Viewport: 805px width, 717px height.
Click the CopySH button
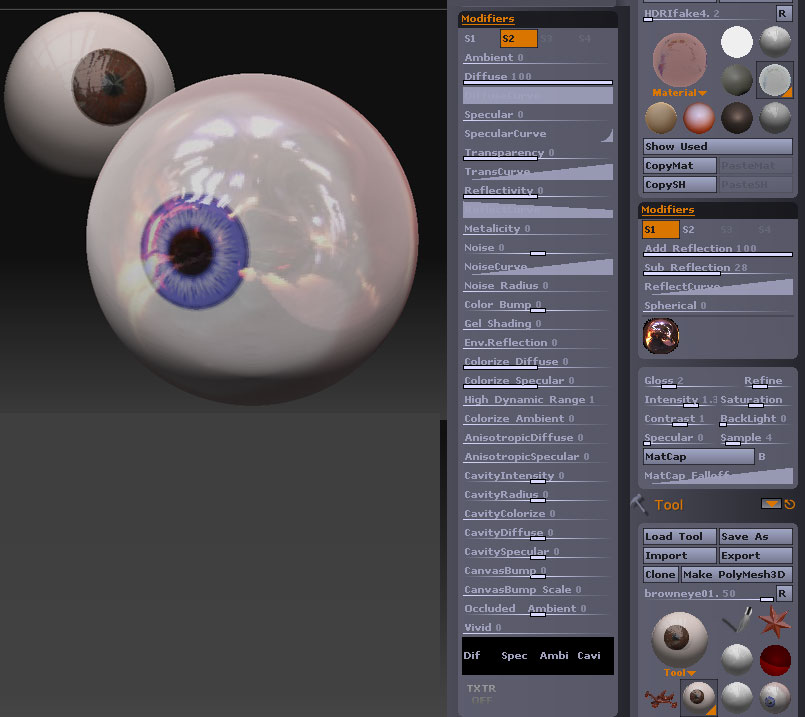679,184
